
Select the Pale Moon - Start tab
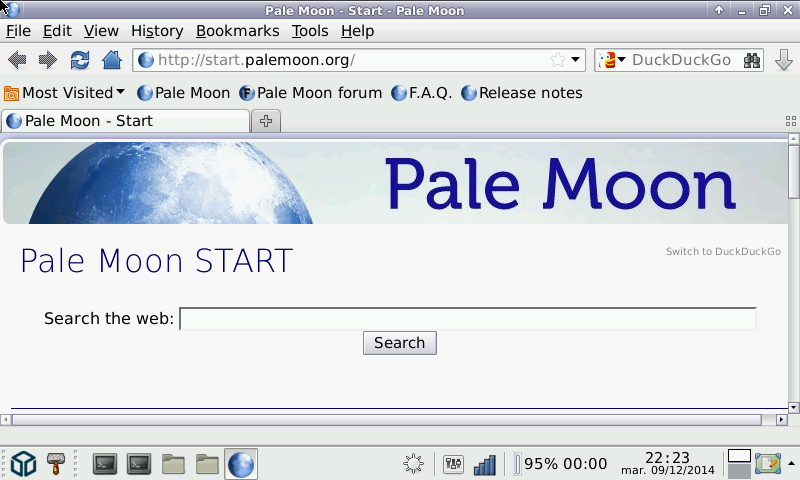click(x=125, y=121)
